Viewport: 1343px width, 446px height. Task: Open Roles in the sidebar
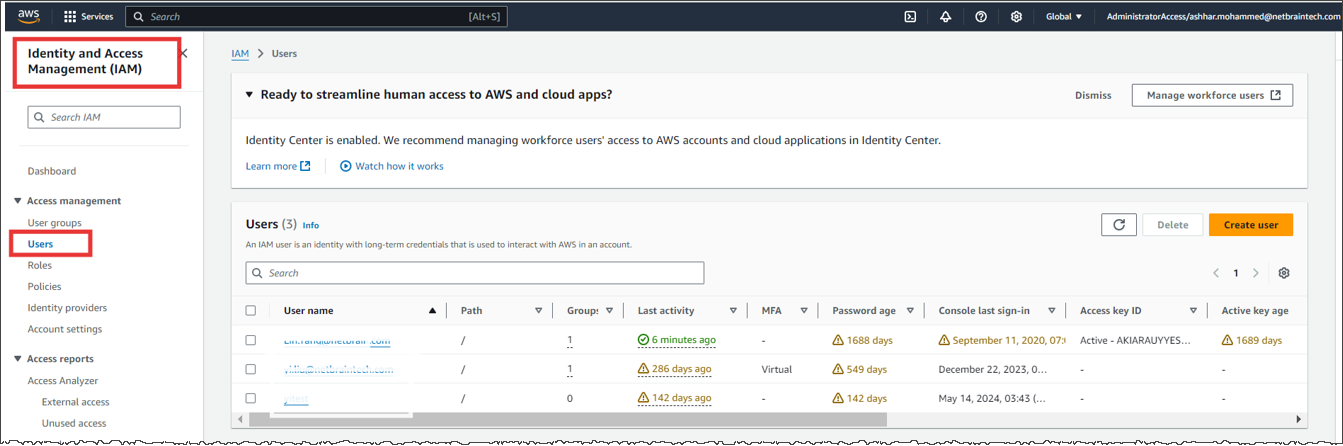coord(40,265)
